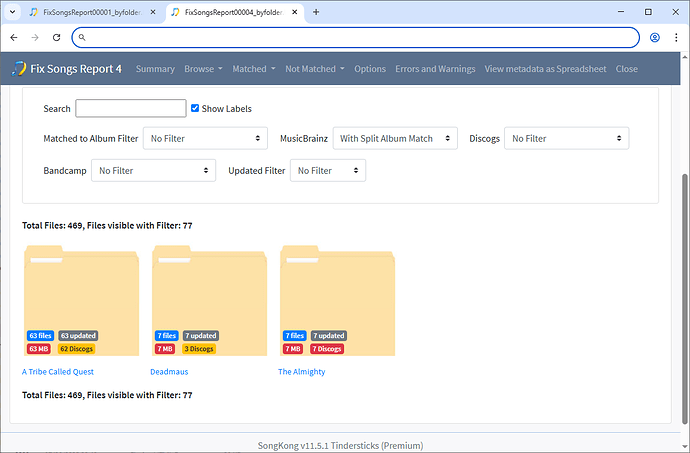
Task: Click Close in the report navbar
Action: (x=627, y=69)
